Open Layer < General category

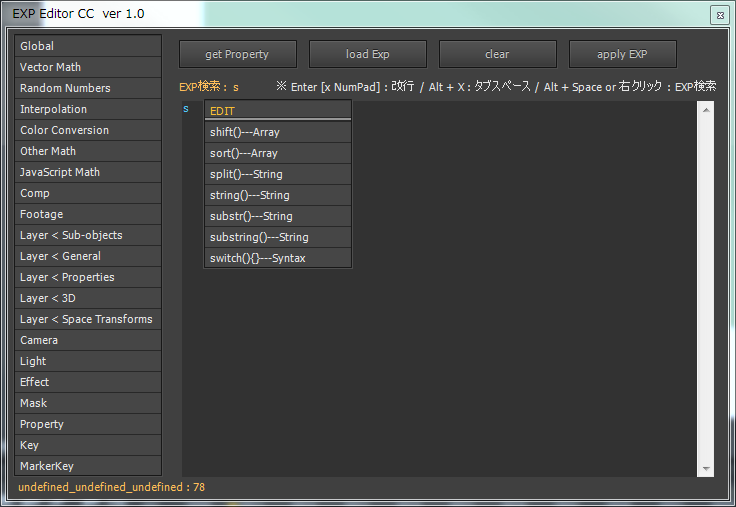(88, 256)
